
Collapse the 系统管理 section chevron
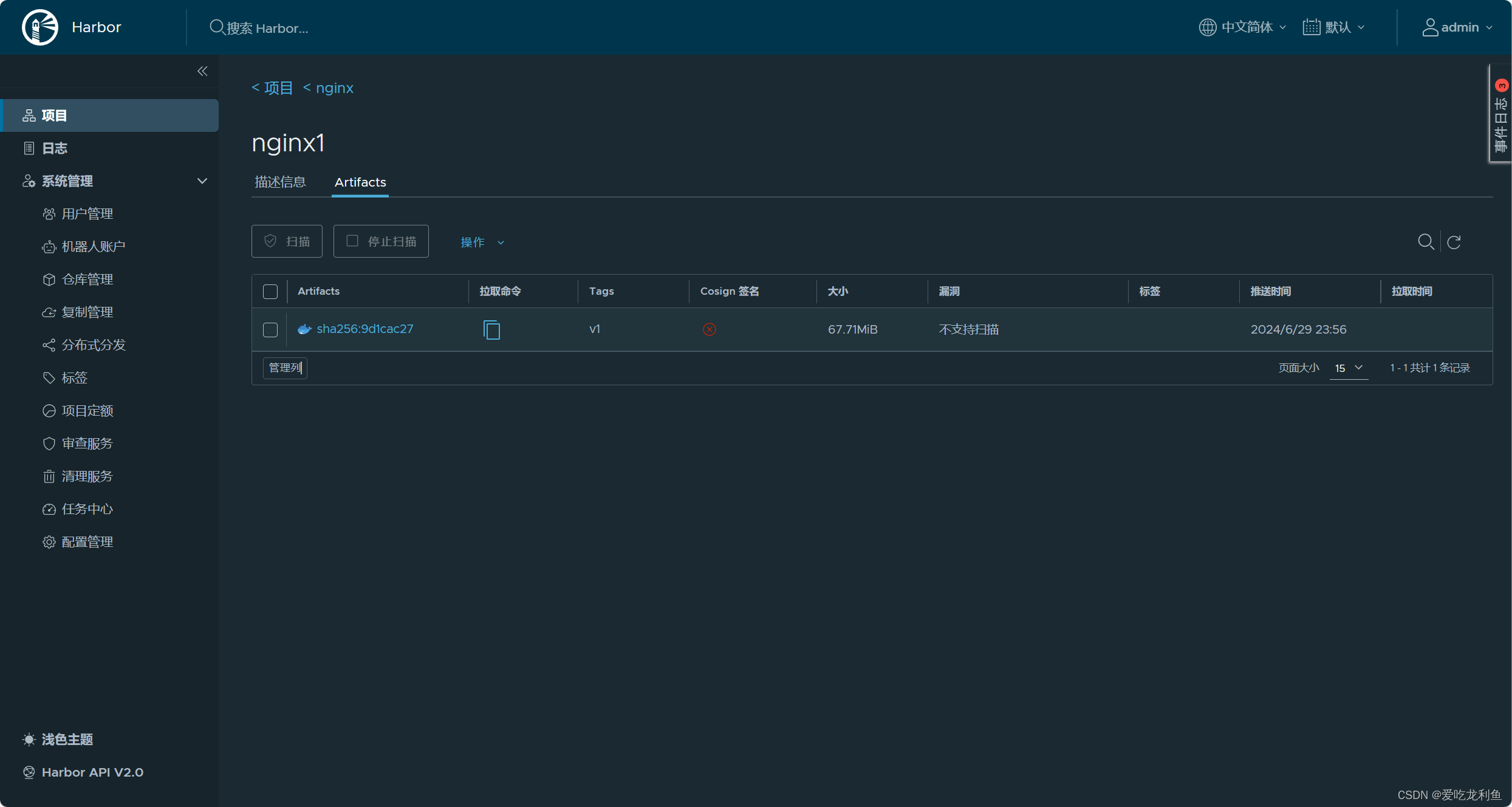tap(202, 181)
